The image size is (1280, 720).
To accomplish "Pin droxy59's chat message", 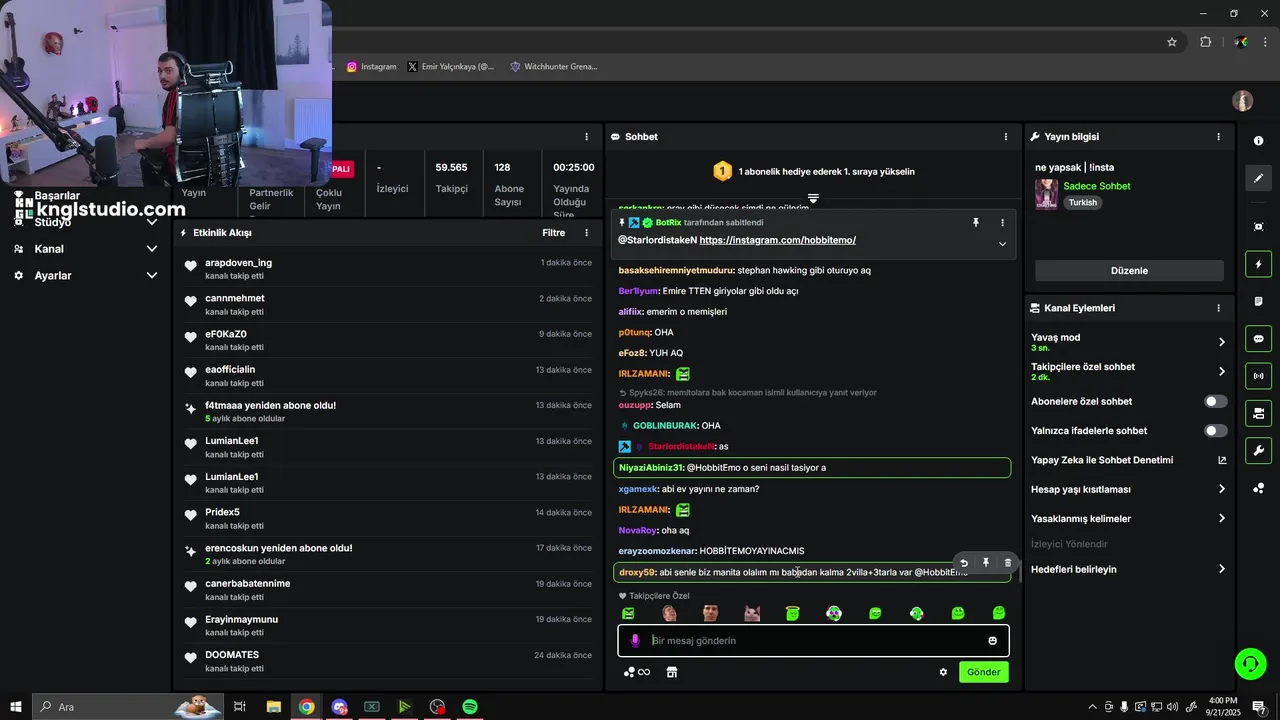I will pyautogui.click(x=985, y=563).
